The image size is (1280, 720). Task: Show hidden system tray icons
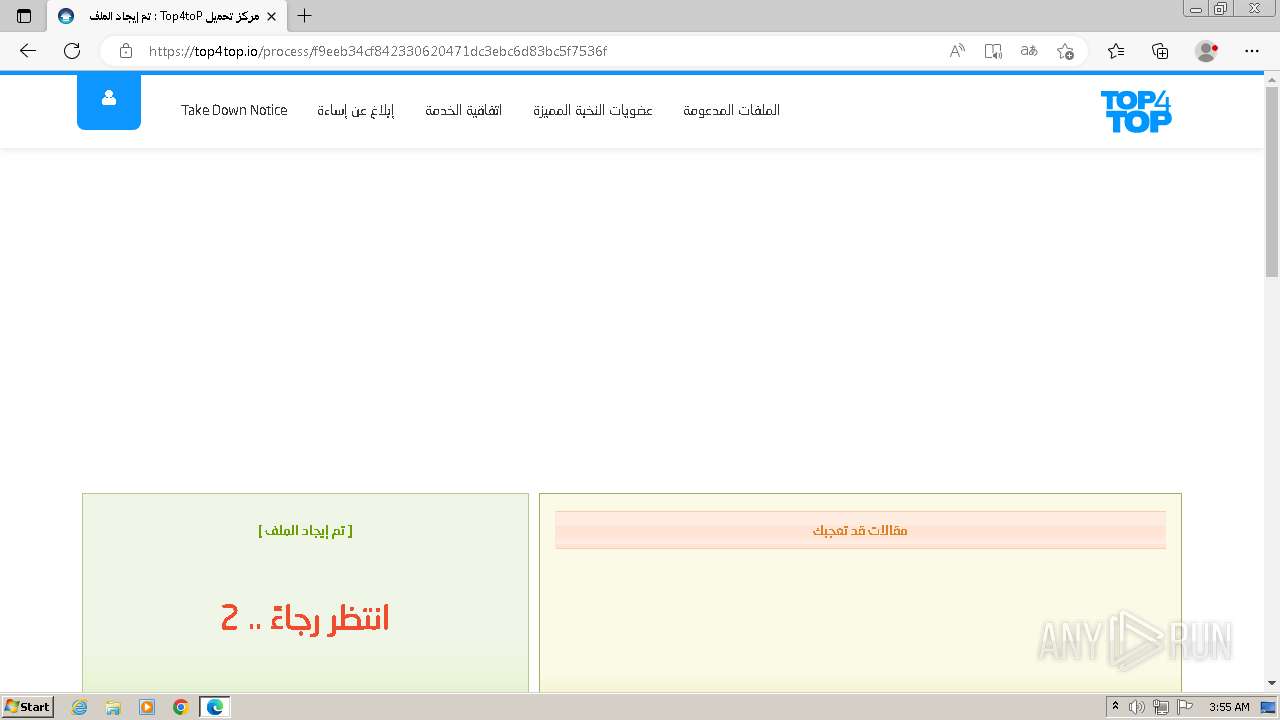point(1116,707)
